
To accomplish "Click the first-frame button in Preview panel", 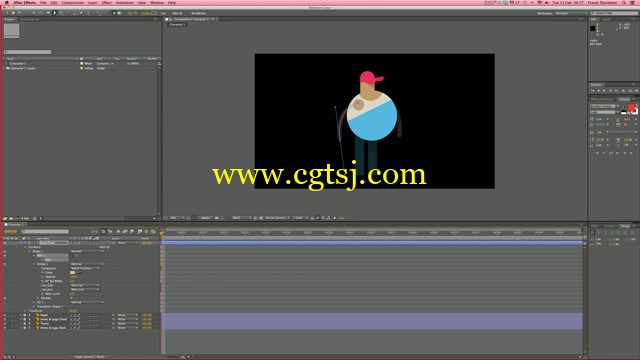I will coord(593,91).
